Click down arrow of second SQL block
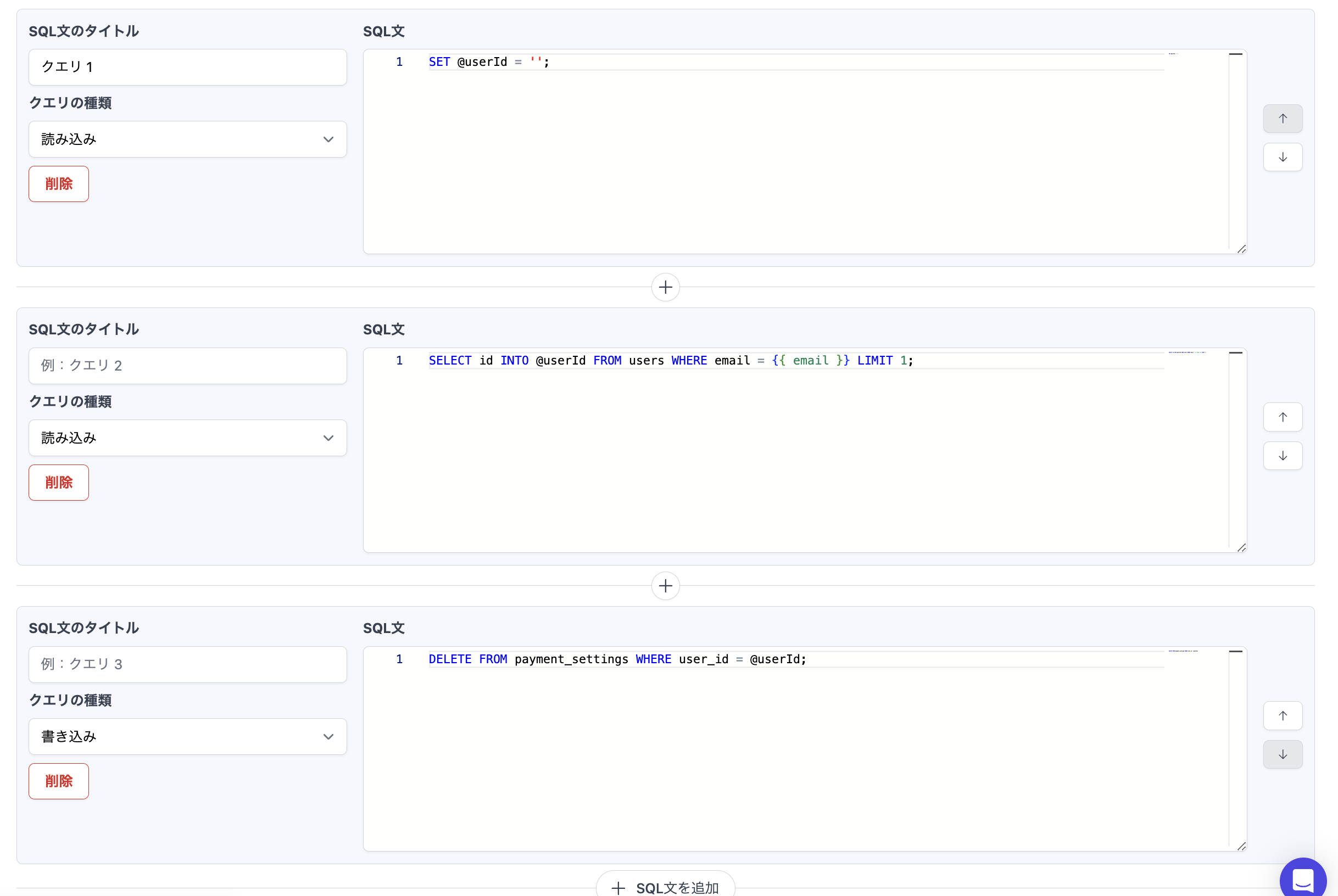1338x896 pixels. [x=1282, y=456]
